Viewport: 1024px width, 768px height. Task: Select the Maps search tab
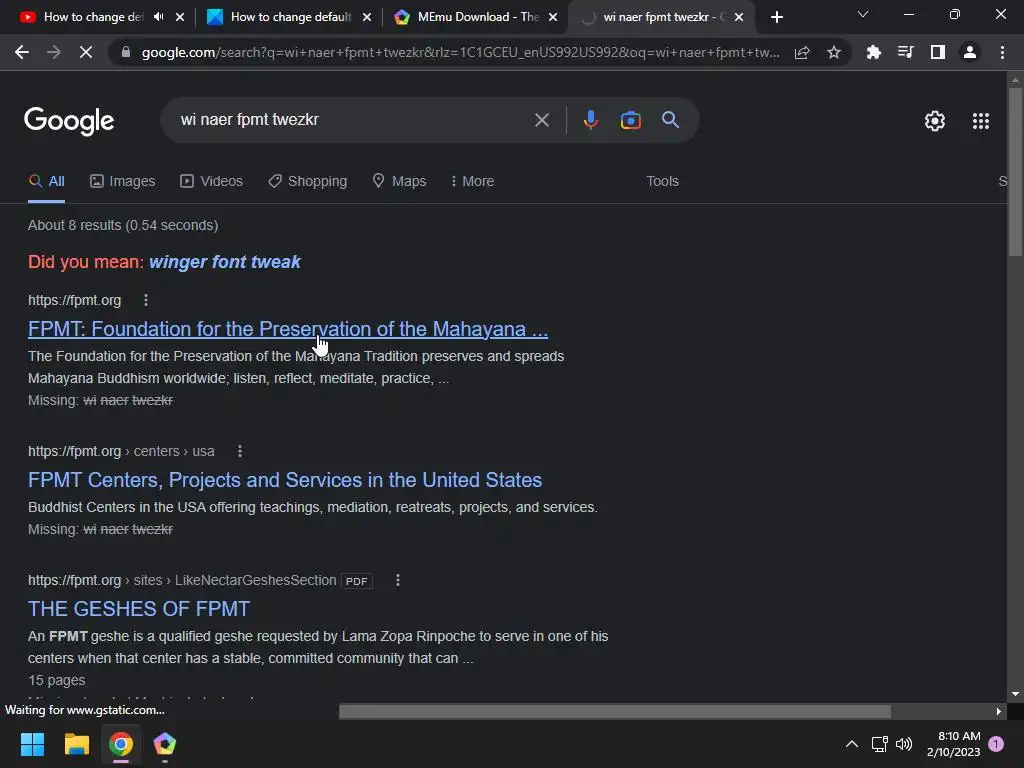[x=399, y=182]
